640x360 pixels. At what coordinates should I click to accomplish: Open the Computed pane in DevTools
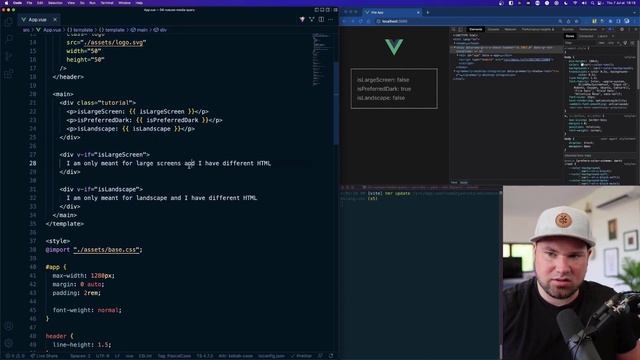(586, 36)
